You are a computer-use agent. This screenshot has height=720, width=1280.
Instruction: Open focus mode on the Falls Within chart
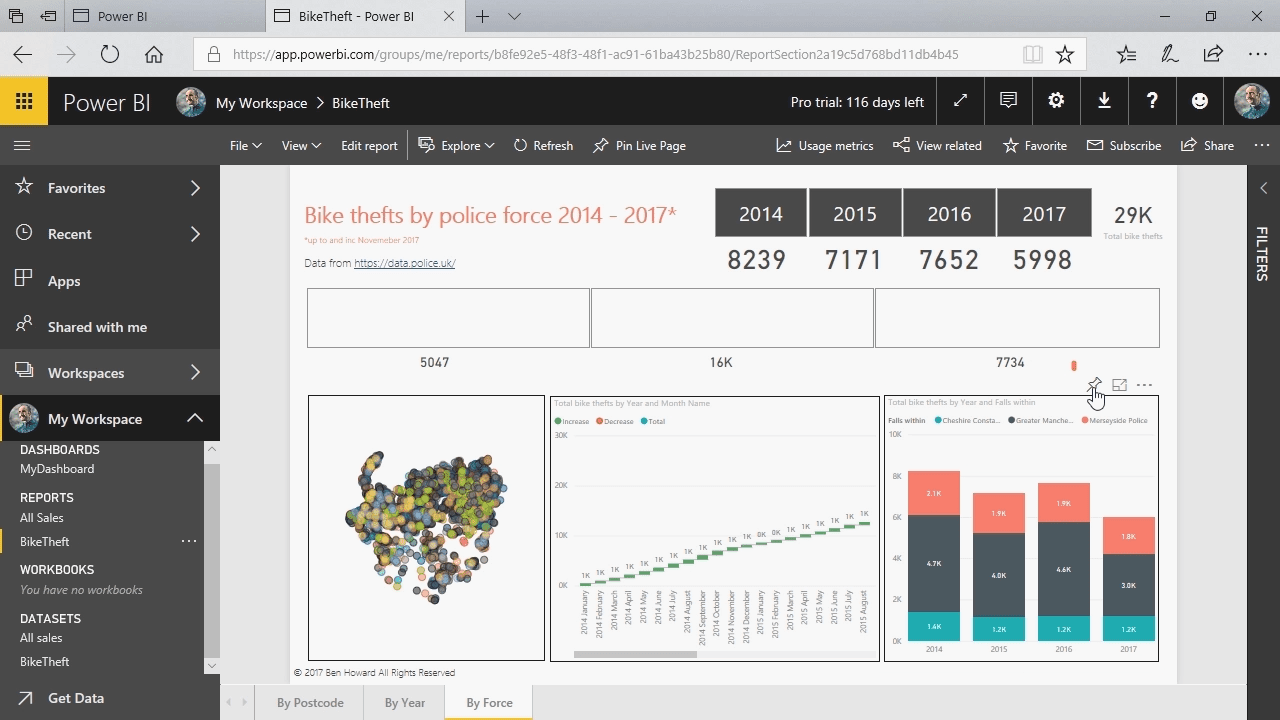tap(1119, 385)
